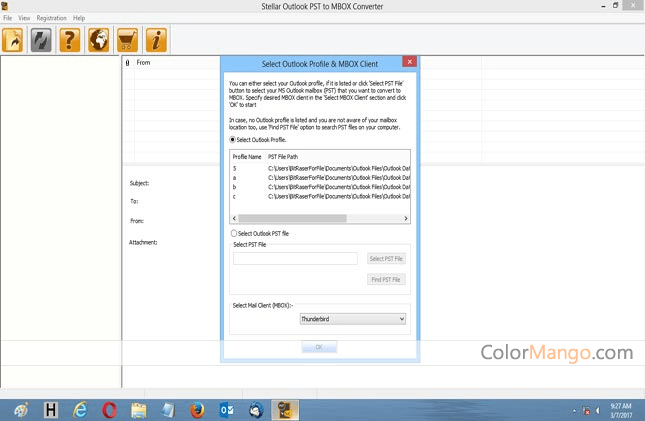Viewport: 645px width, 421px height.
Task: Click the info about toolbar icon
Action: (x=156, y=40)
